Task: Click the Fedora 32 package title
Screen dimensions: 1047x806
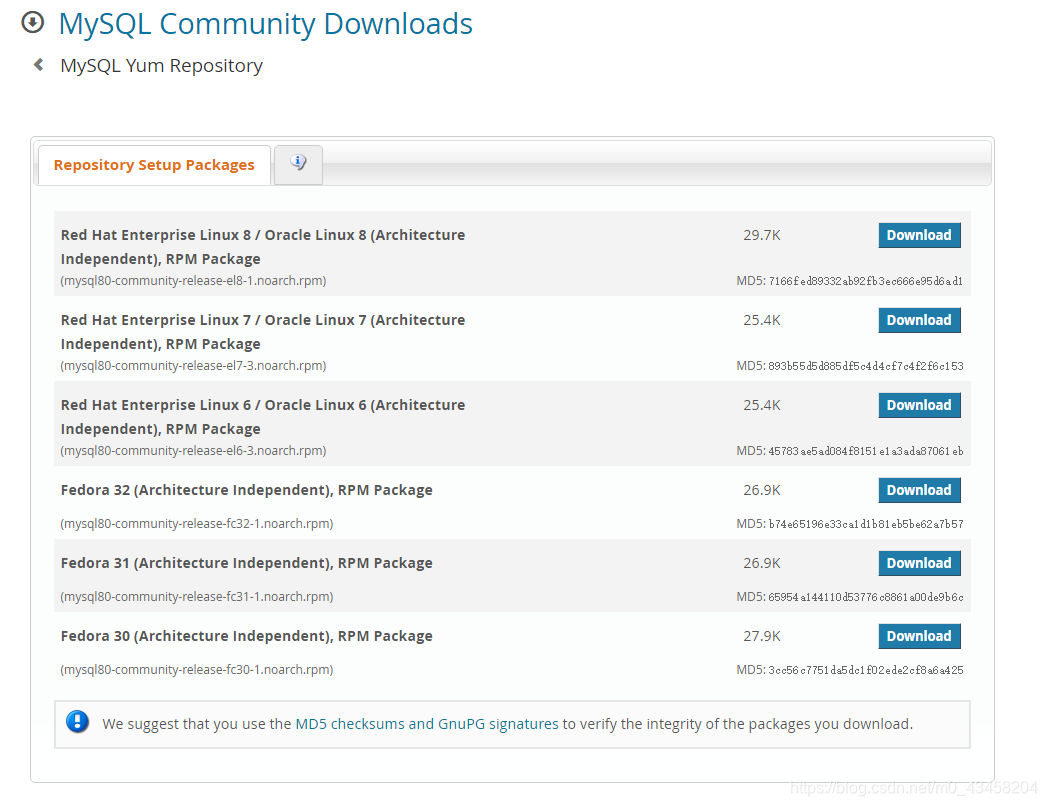Action: (x=246, y=490)
